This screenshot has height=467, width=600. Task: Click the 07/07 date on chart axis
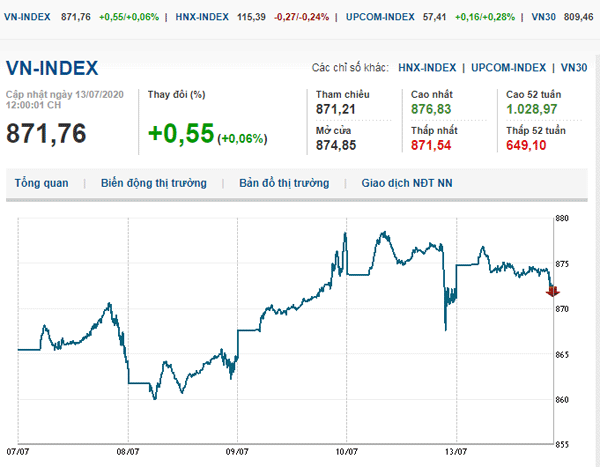click(18, 451)
